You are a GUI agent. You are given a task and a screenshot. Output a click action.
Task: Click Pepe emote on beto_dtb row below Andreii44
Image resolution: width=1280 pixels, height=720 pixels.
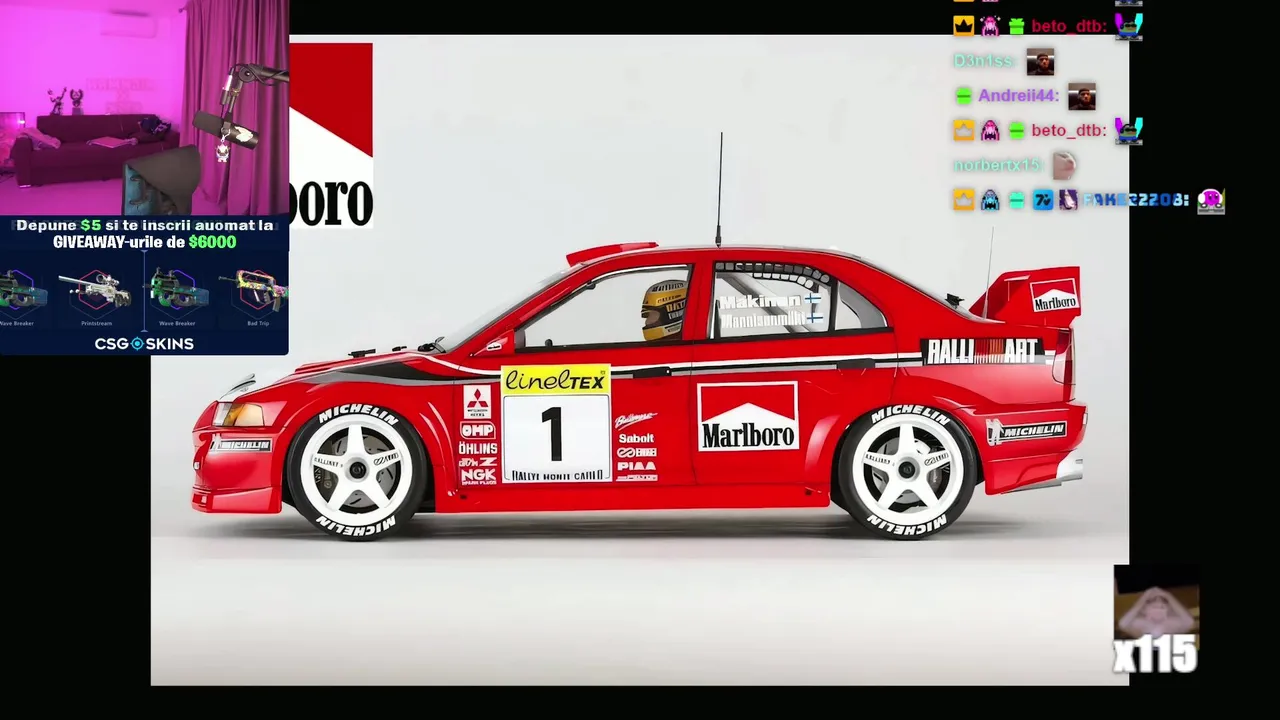[1129, 130]
